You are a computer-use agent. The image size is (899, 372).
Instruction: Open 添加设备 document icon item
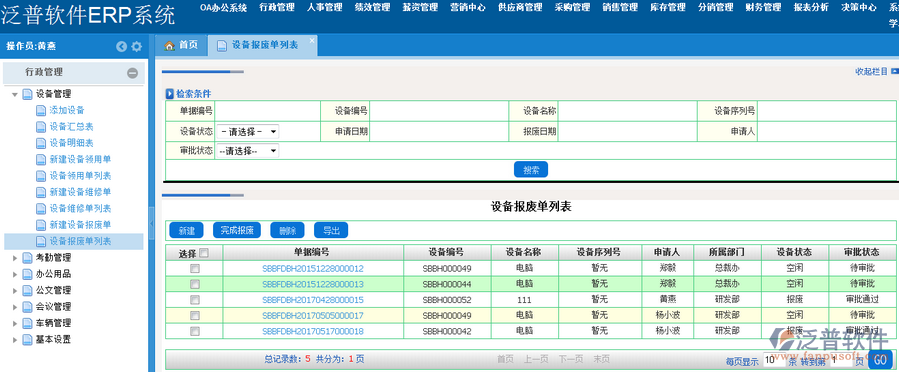[x=40, y=110]
